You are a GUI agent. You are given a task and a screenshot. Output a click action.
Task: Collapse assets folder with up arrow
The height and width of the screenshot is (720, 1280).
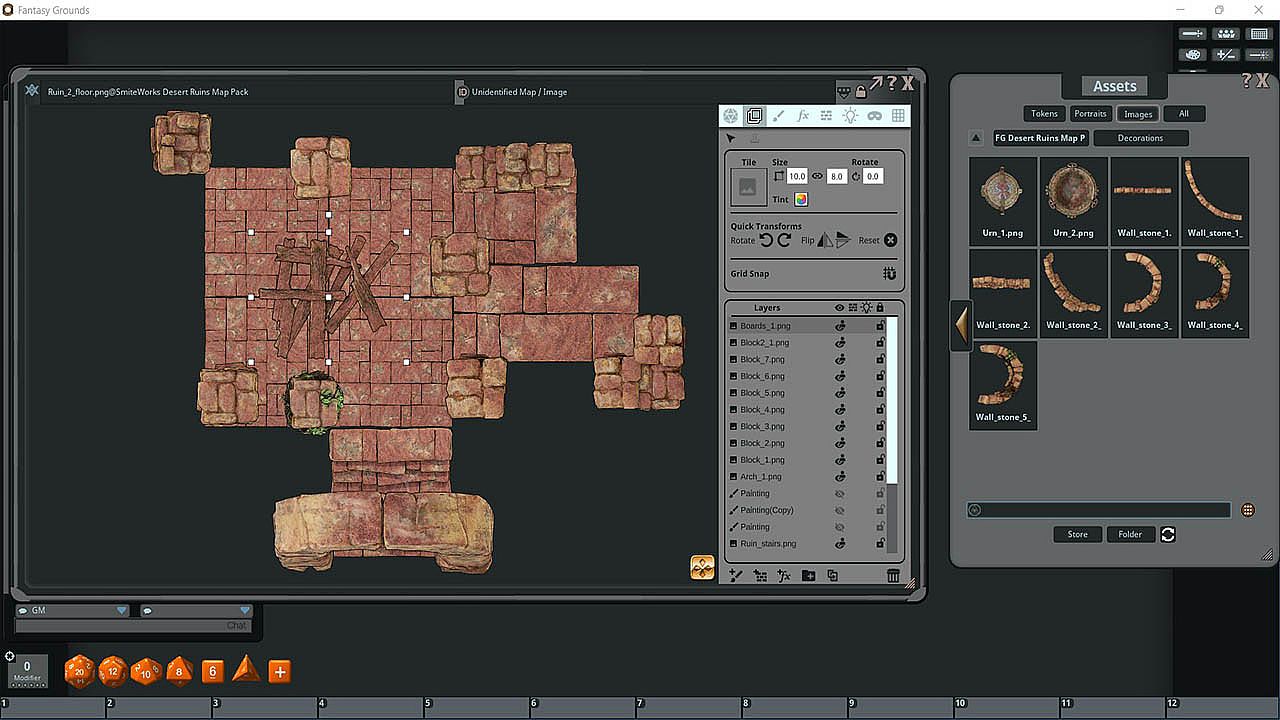click(976, 138)
